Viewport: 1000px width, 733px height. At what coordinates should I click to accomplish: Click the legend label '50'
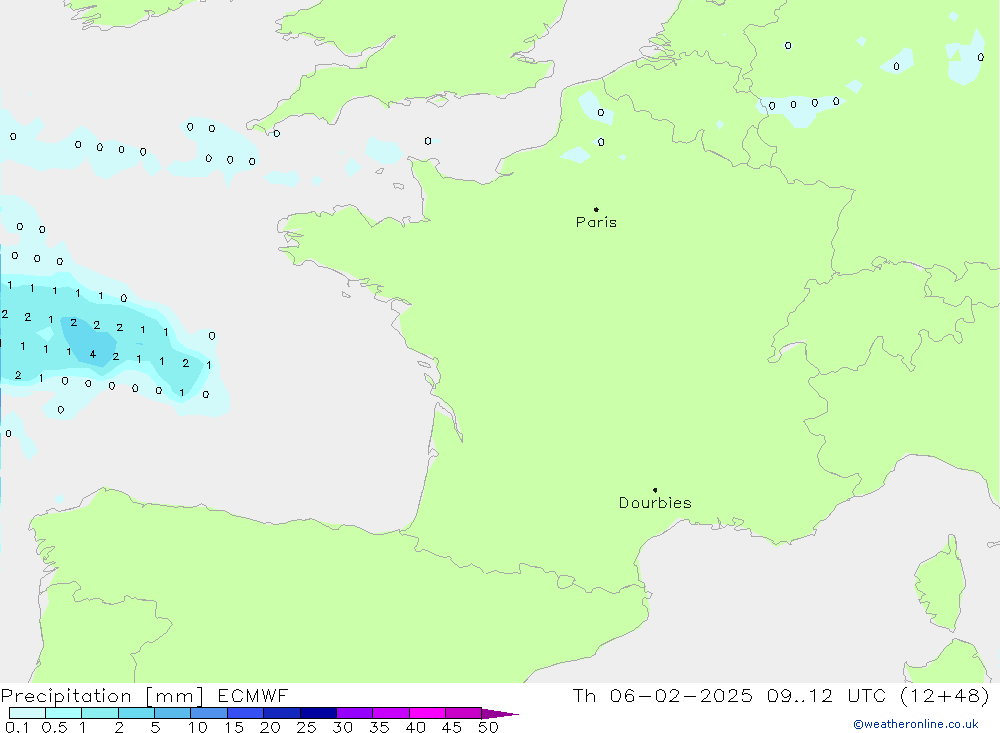click(488, 727)
